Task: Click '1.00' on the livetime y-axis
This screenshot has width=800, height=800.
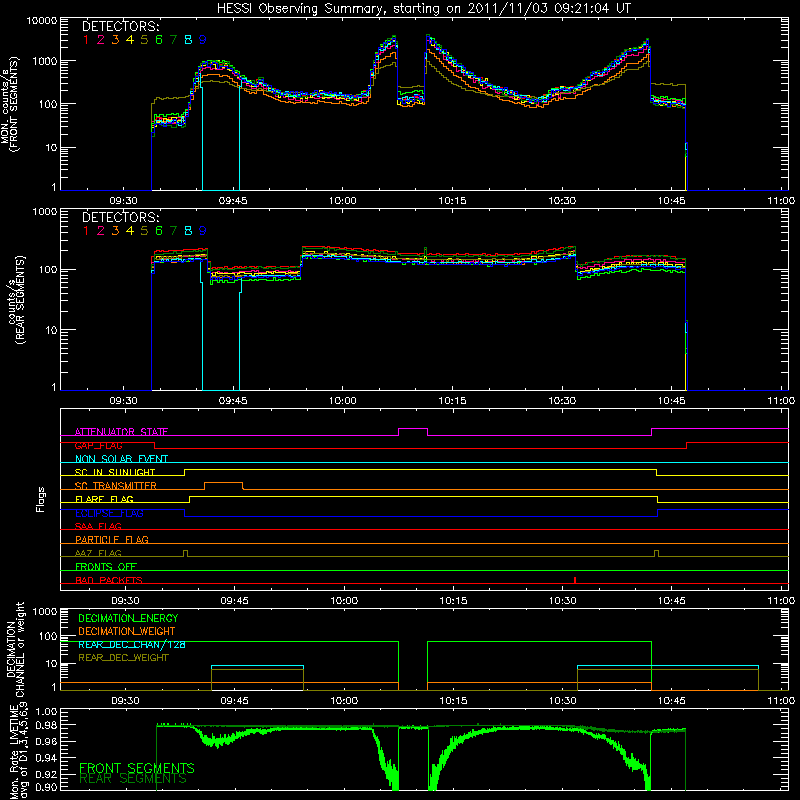Action: coord(47,712)
